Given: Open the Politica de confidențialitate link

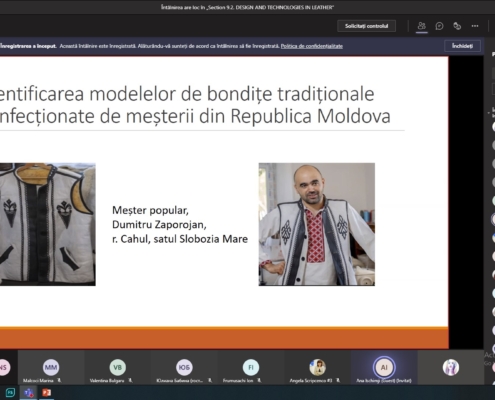Looking at the screenshot, I should point(312,46).
